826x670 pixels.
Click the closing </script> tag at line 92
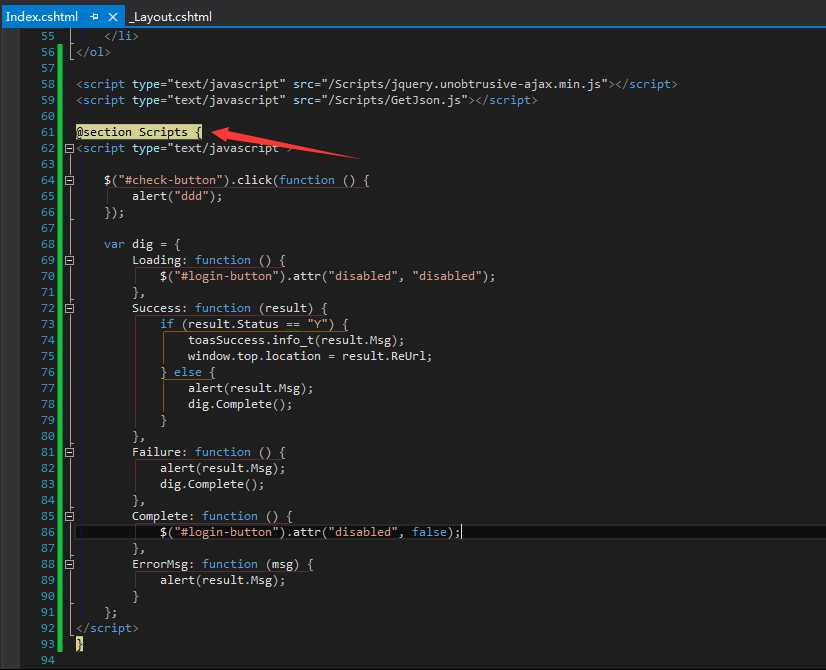(x=107, y=628)
